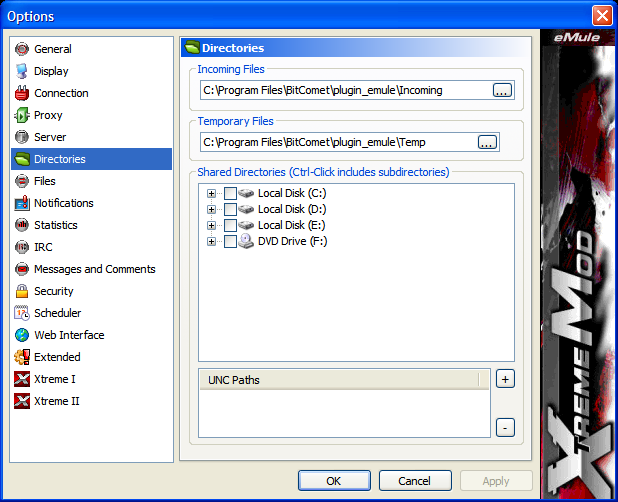Click the DVD Drive (F:) disc icon
The image size is (618, 502).
point(246,241)
